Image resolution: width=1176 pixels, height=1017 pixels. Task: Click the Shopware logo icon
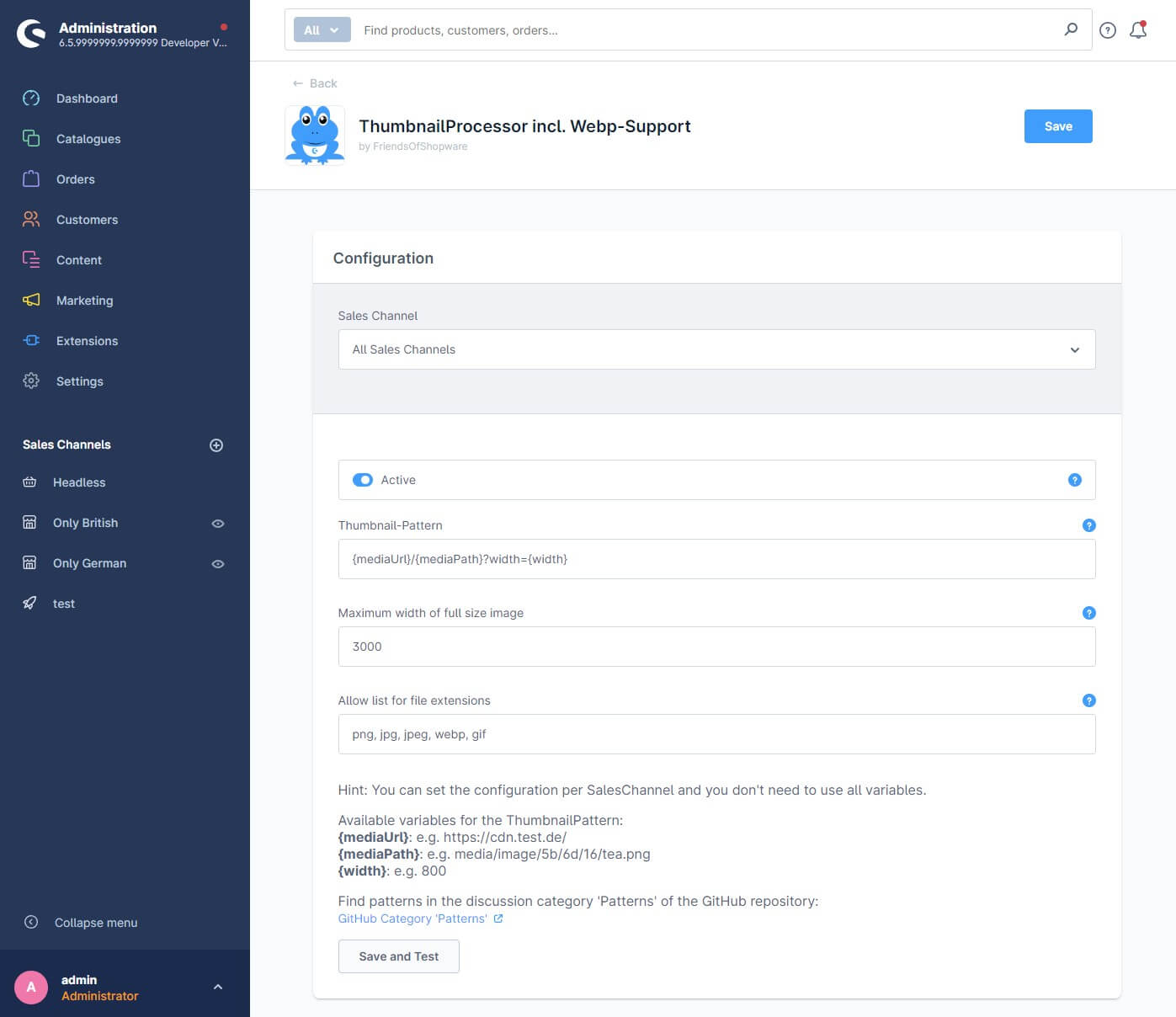(31, 34)
